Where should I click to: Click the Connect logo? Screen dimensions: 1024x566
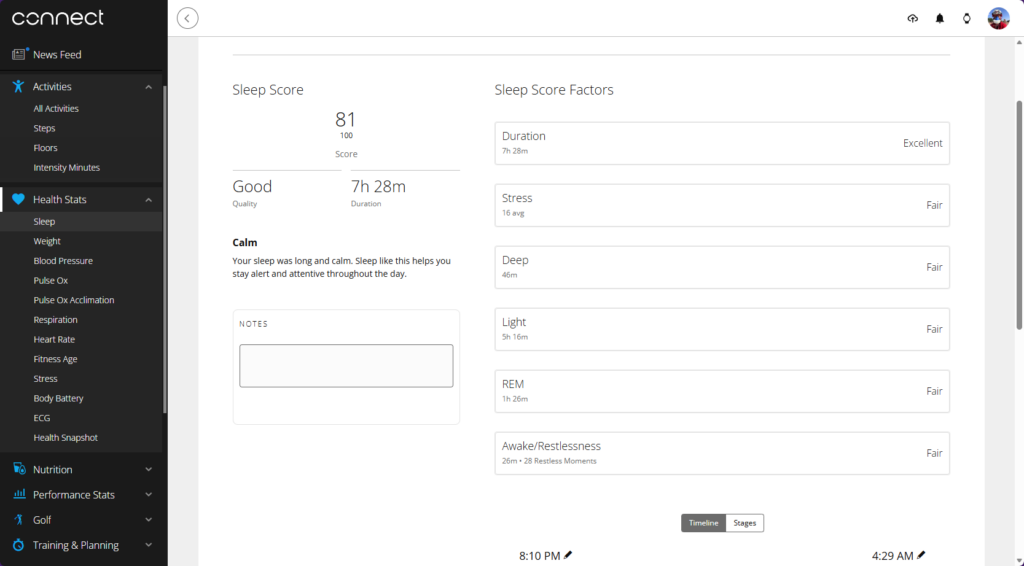point(57,18)
